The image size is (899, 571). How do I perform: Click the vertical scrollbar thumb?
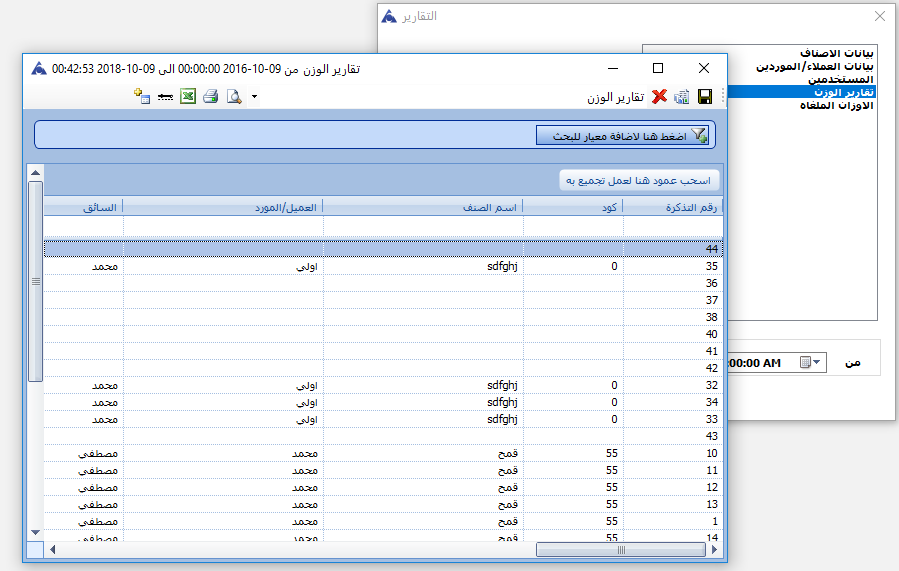(36, 281)
